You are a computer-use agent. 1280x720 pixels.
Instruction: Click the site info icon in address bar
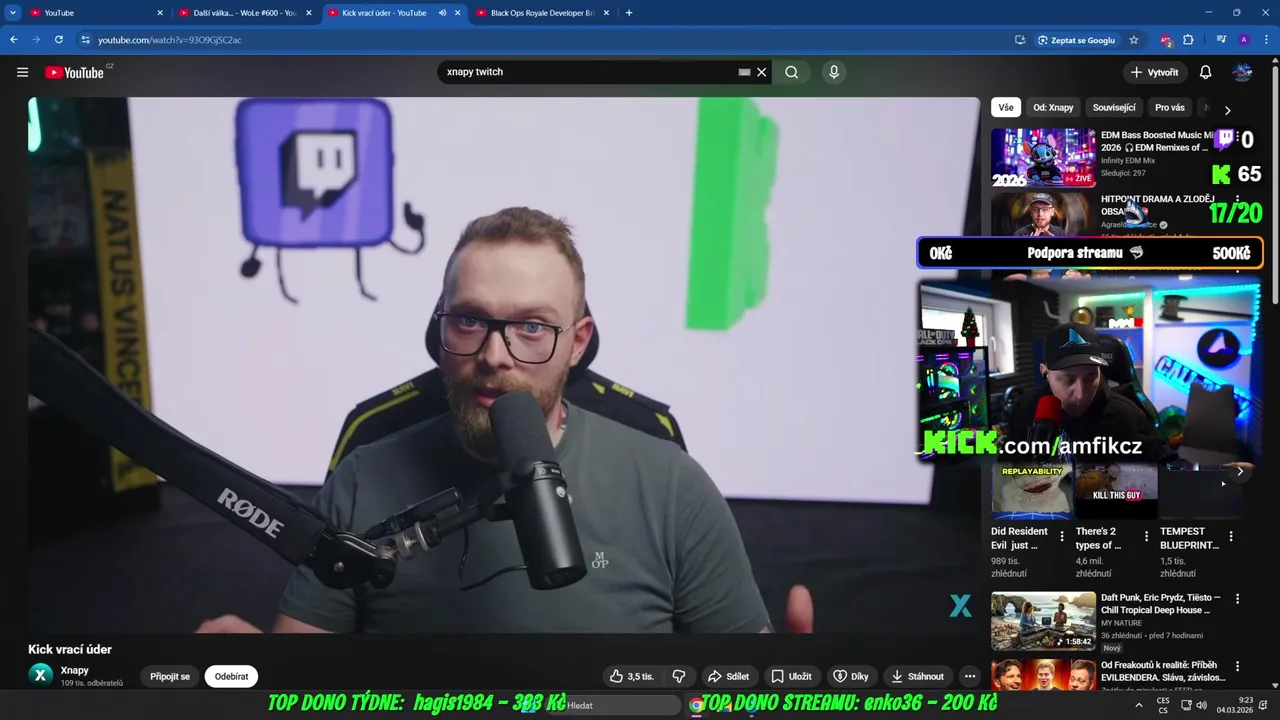(86, 40)
